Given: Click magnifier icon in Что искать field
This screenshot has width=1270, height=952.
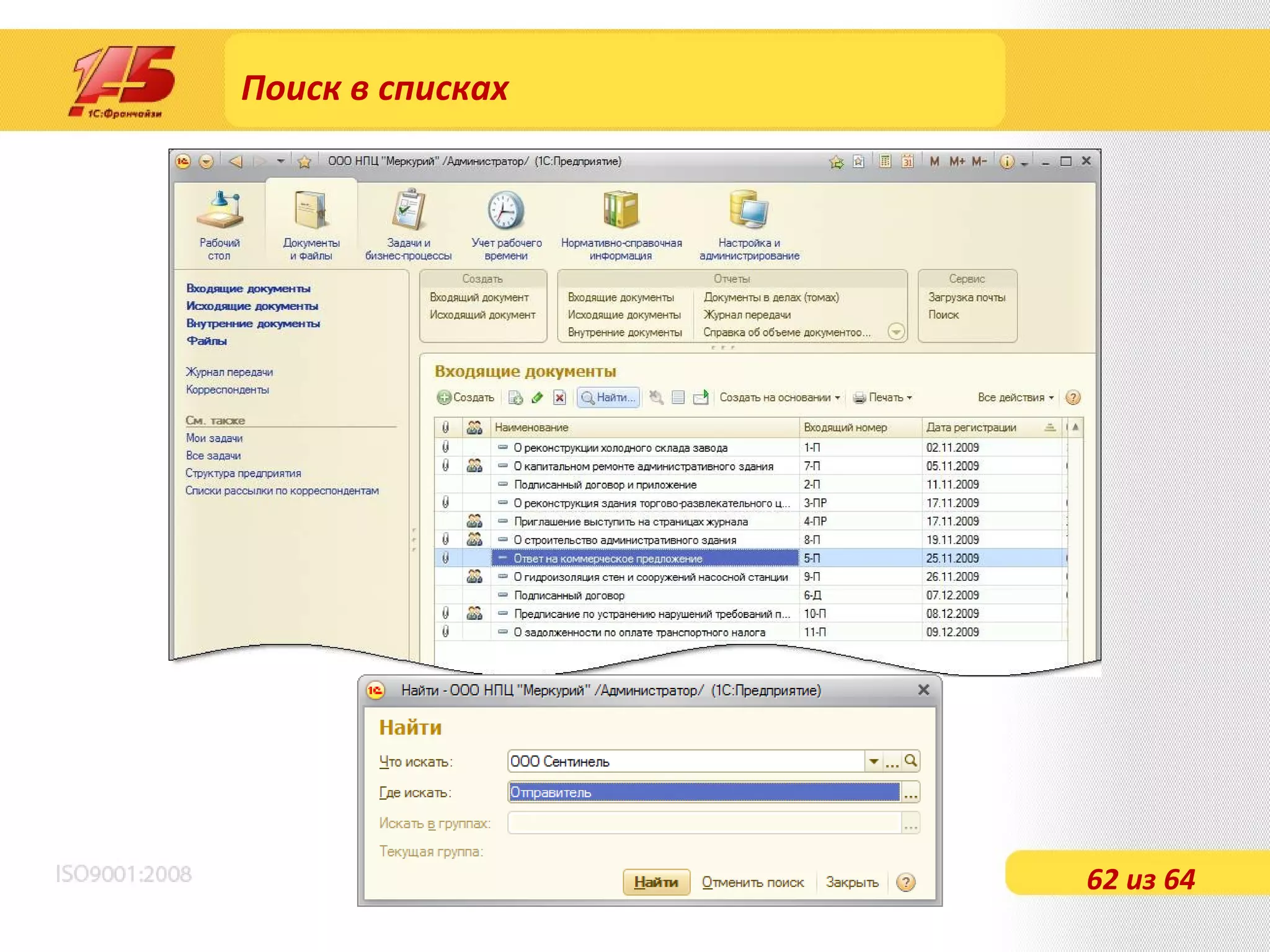Looking at the screenshot, I should 910,761.
